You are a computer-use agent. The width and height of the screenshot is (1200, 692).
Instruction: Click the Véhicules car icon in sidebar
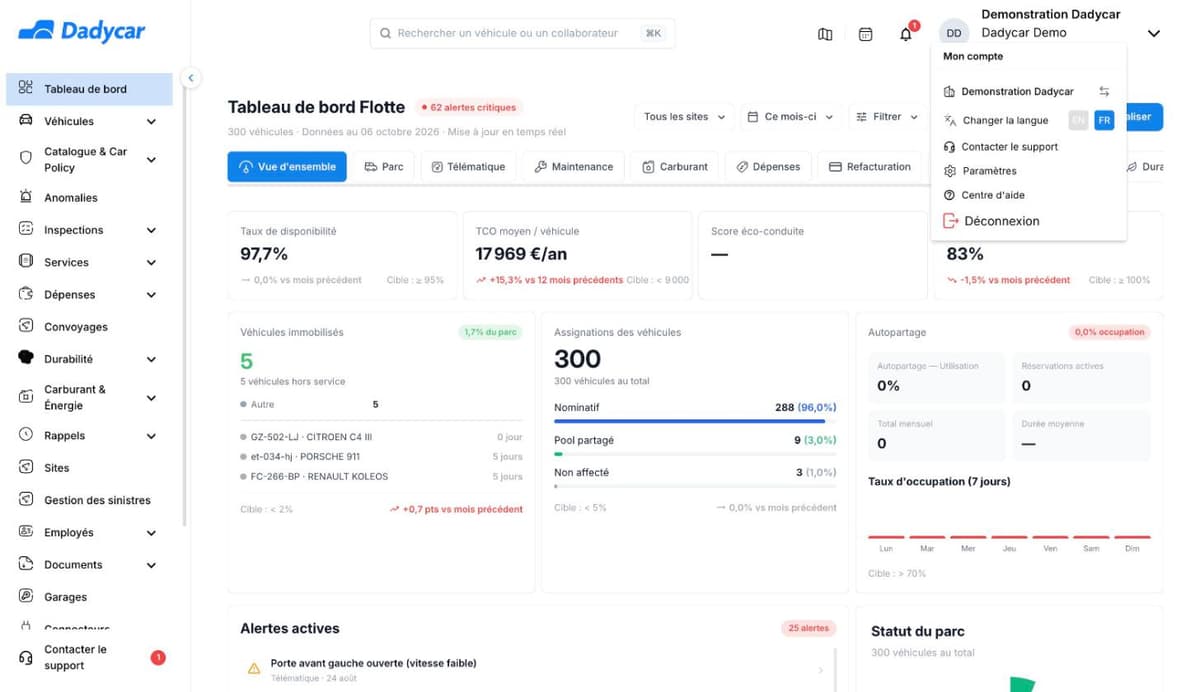pyautogui.click(x=26, y=121)
